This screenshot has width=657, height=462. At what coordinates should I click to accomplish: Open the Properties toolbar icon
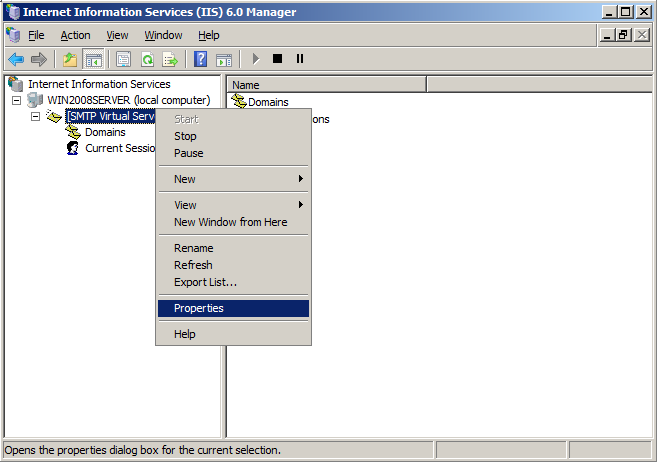click(x=123, y=59)
